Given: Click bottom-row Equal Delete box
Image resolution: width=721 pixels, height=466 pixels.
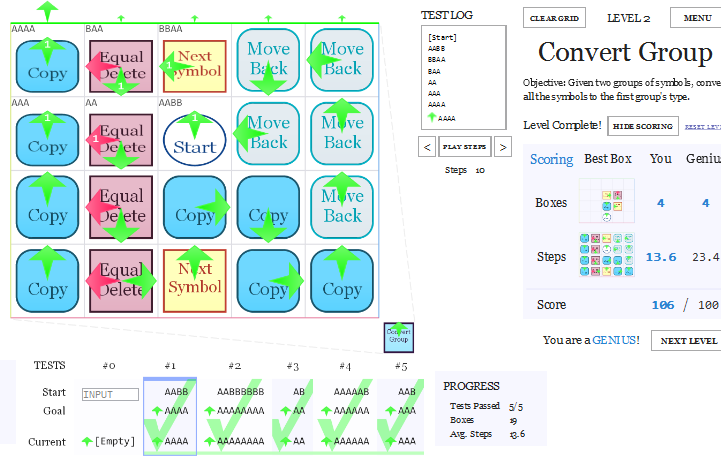Looking at the screenshot, I should [x=121, y=281].
